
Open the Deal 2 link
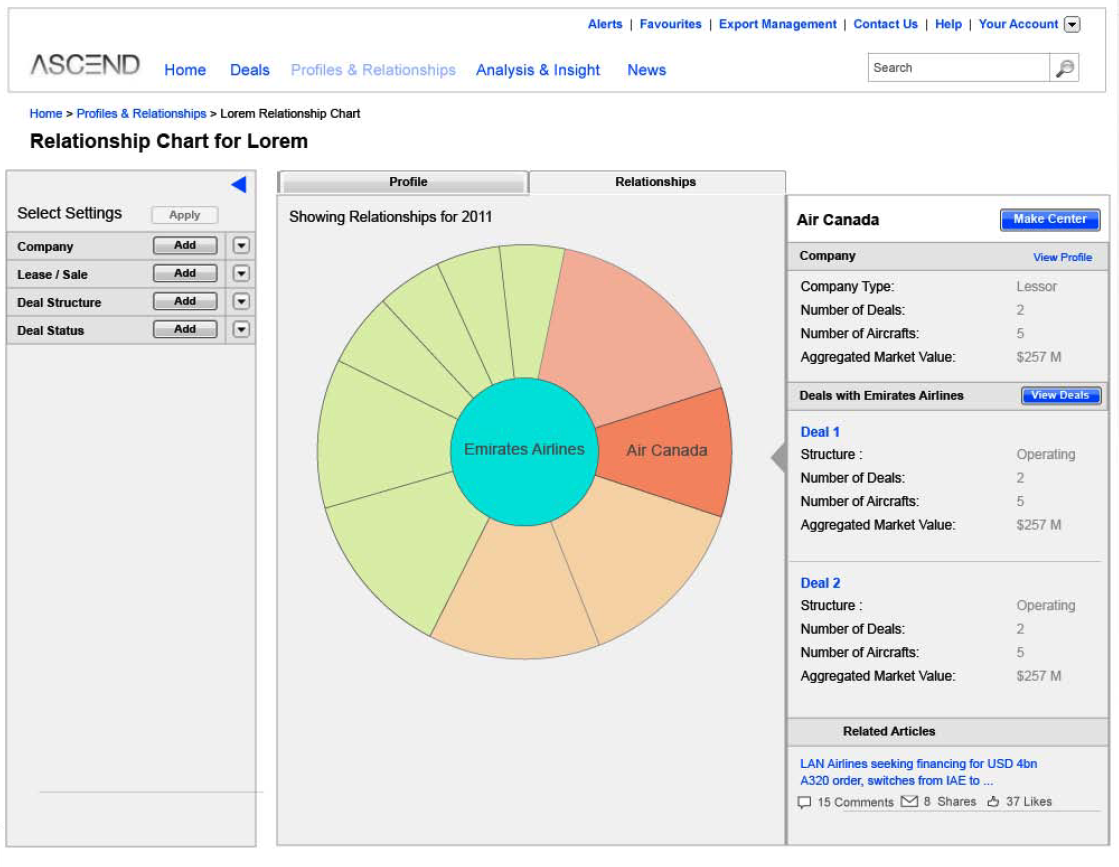(820, 583)
